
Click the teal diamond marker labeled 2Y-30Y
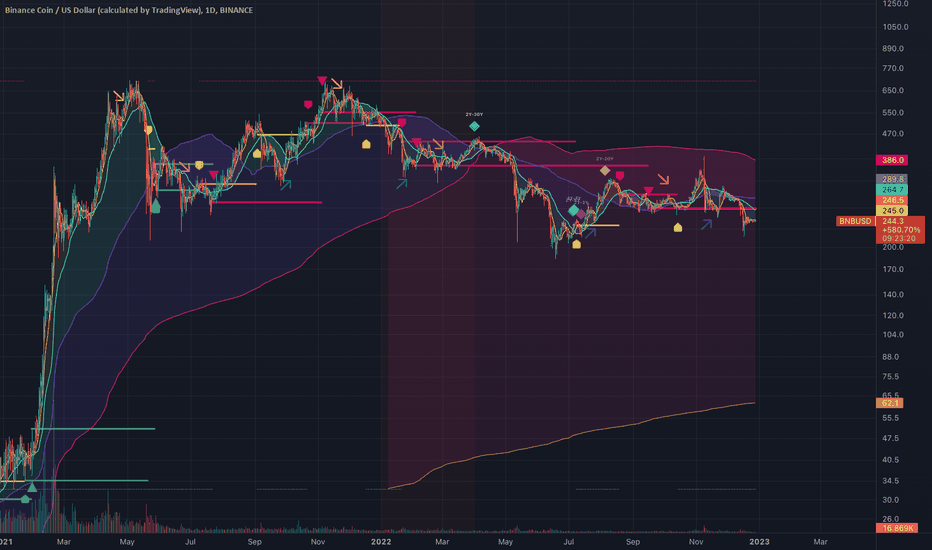click(x=474, y=126)
